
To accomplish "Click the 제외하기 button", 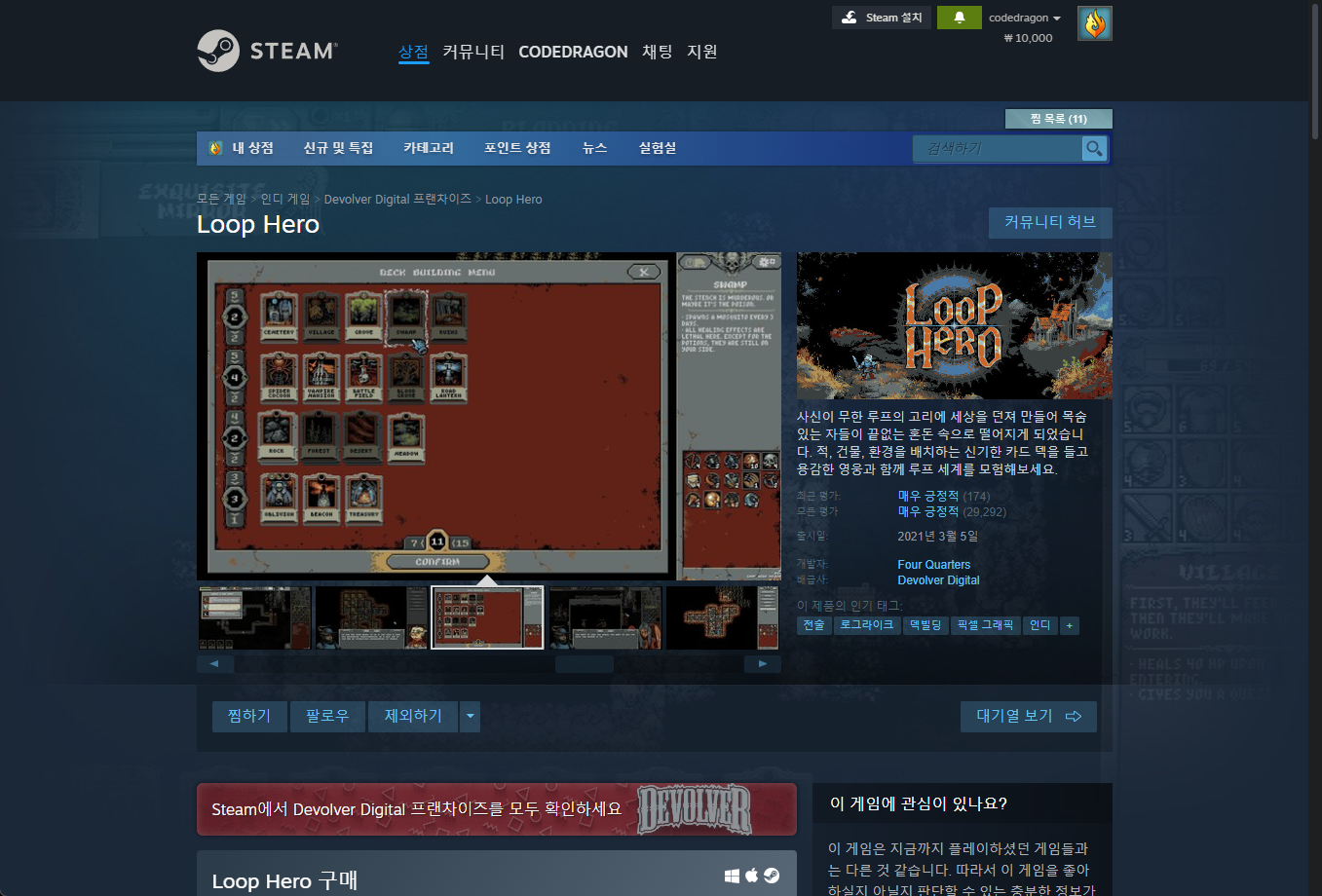I will pos(413,716).
